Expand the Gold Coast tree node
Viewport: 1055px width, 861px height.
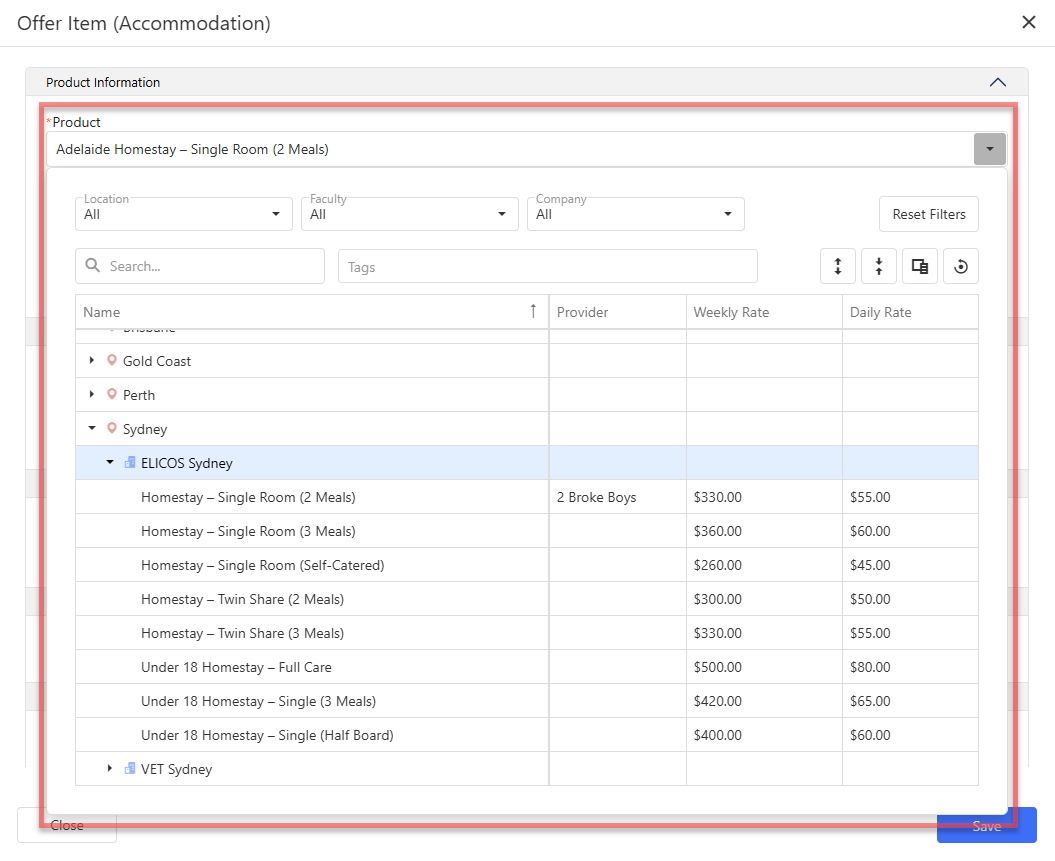[92, 361]
